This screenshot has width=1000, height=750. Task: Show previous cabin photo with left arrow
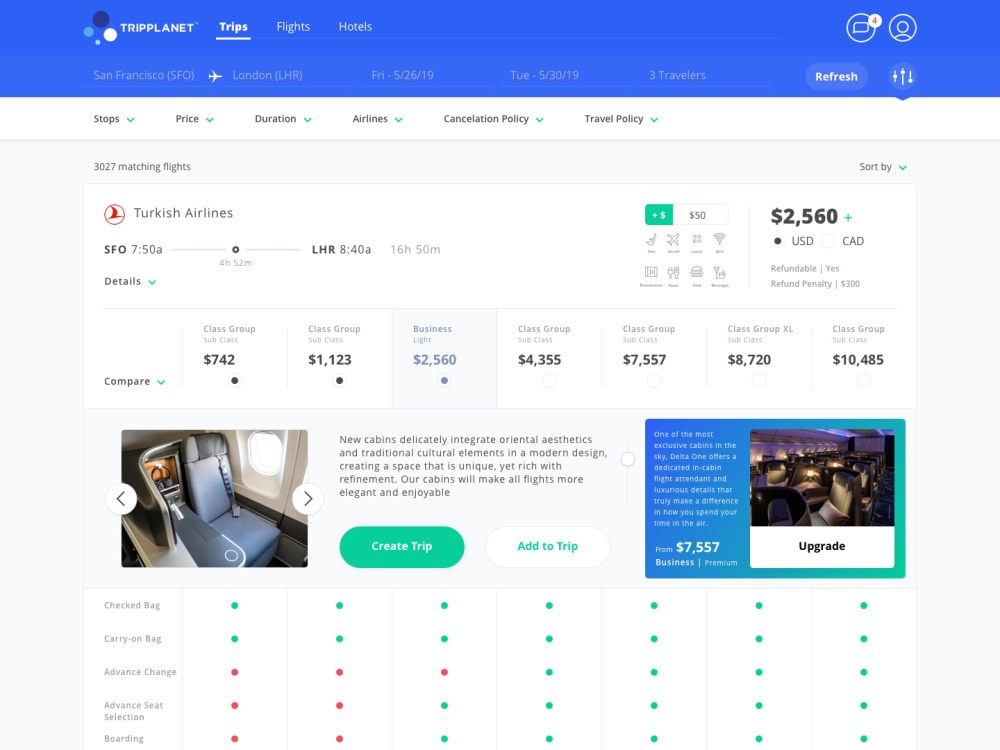coord(121,499)
